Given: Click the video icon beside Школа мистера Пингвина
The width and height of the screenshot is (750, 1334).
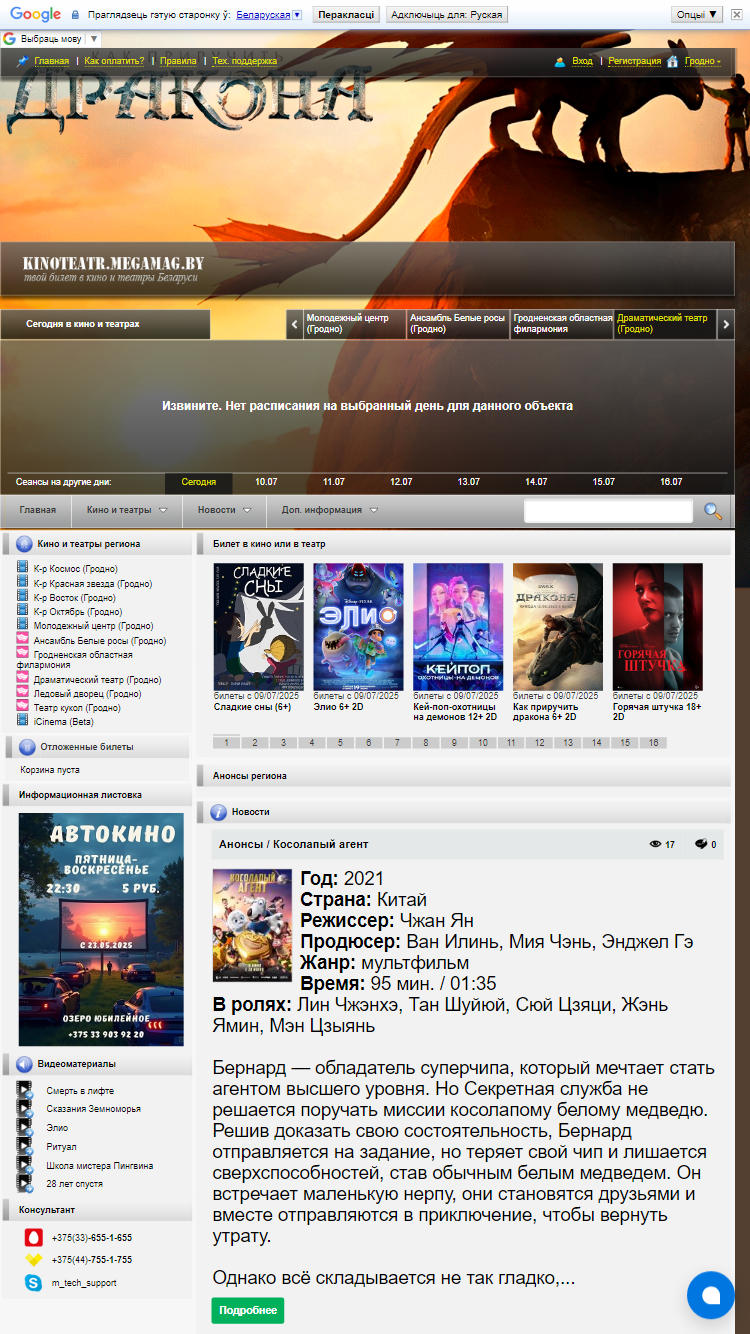Looking at the screenshot, I should point(25,1165).
